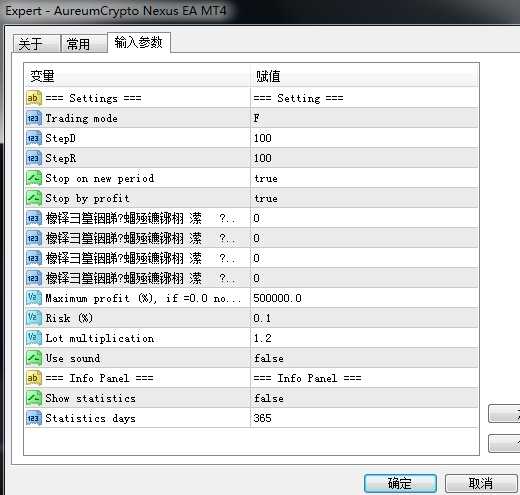
Task: Select the Statistics days variable name
Action: click(x=90, y=418)
